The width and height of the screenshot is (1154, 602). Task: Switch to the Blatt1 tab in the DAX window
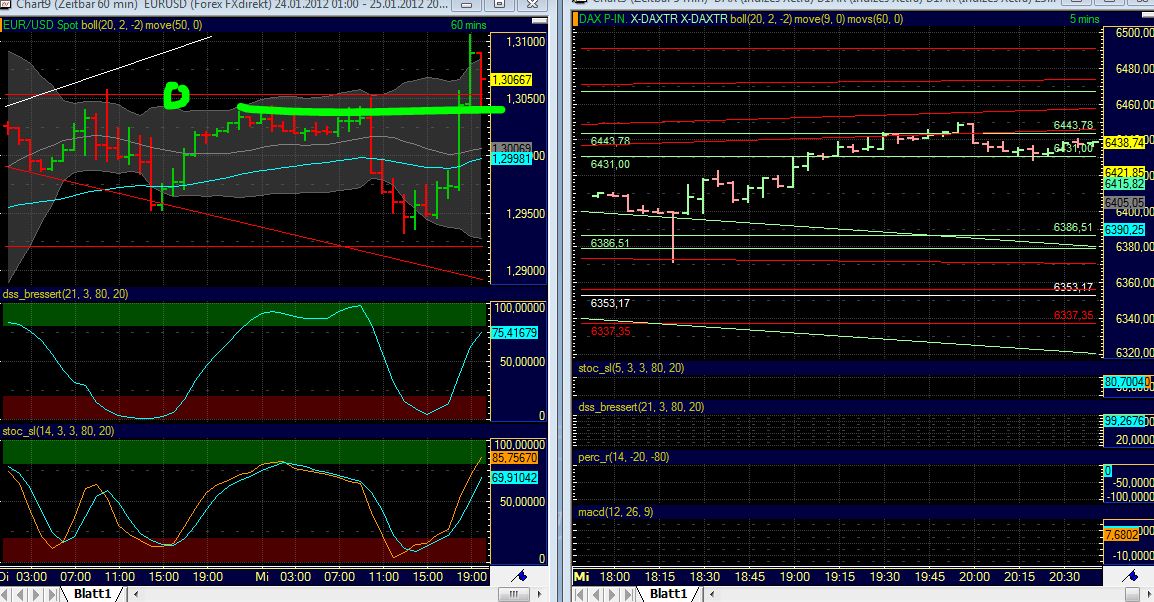click(670, 594)
